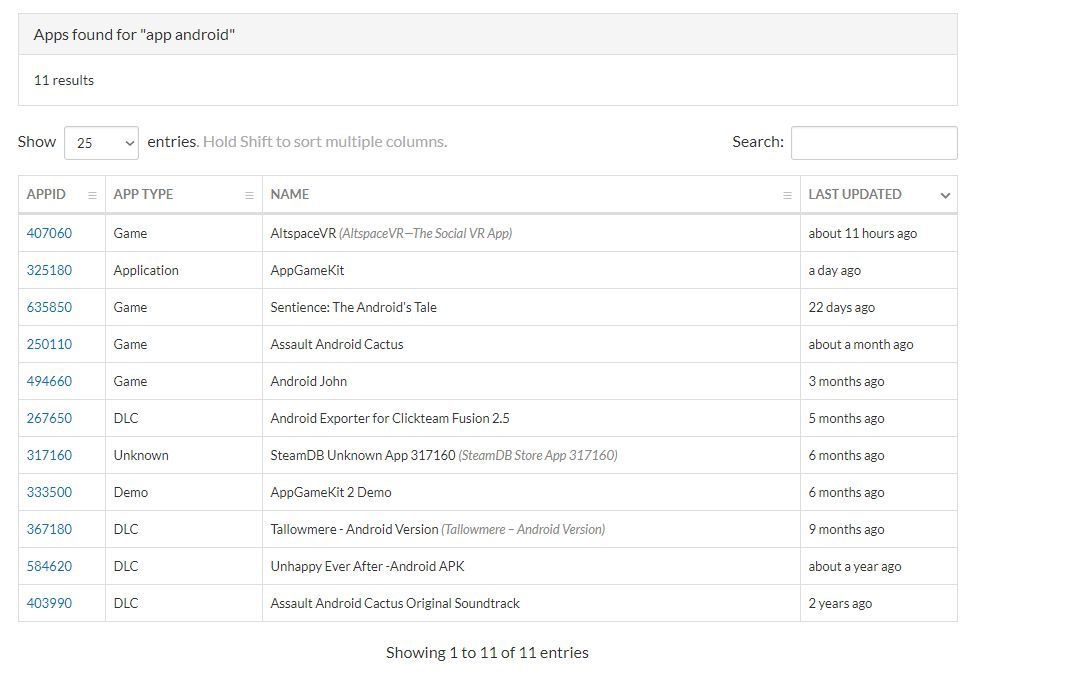Image resolution: width=1083 pixels, height=681 pixels.
Task: Select the AltspaceVR name cell
Action: coord(531,233)
